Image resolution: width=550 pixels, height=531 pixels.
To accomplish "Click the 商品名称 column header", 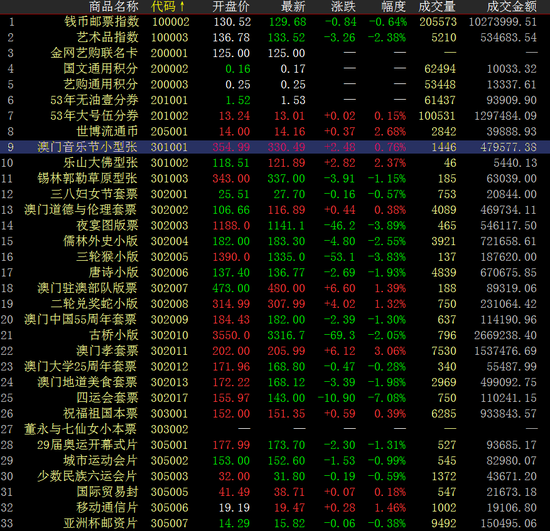I will (x=113, y=6).
